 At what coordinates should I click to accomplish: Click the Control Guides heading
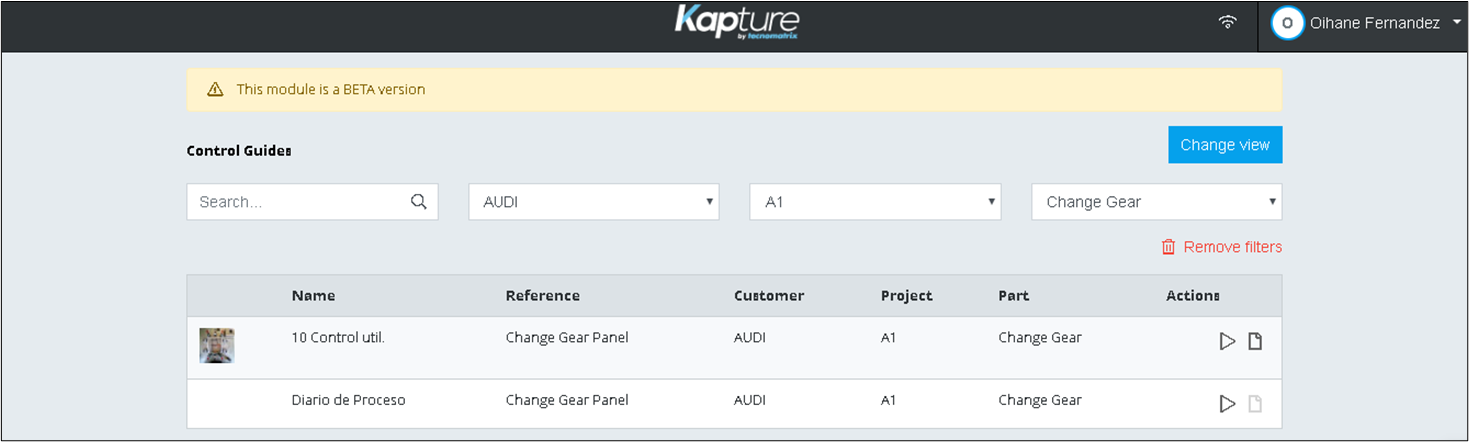pyautogui.click(x=239, y=151)
